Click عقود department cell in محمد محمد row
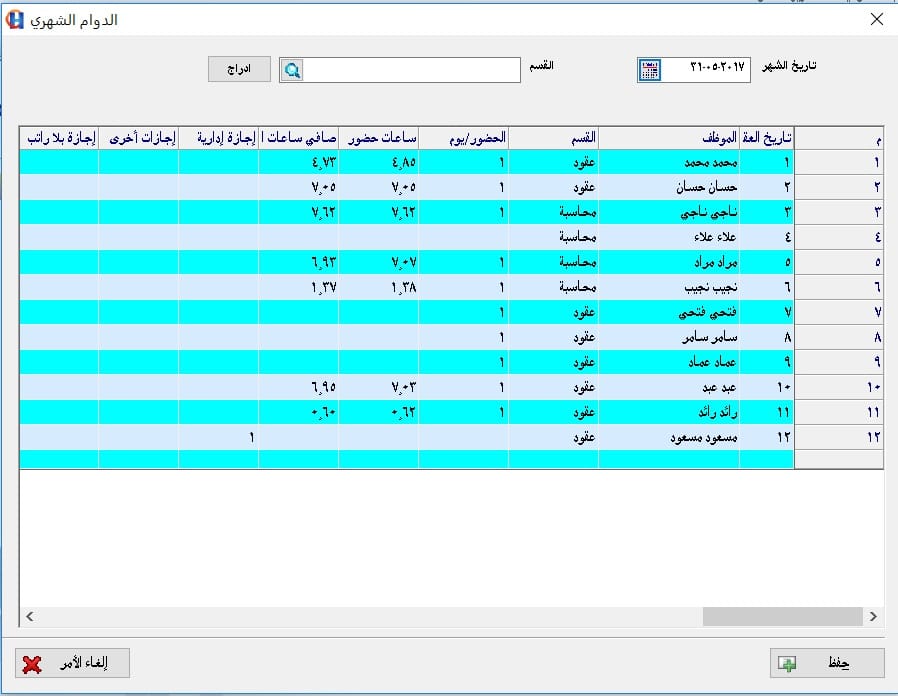898x696 pixels. (554, 162)
